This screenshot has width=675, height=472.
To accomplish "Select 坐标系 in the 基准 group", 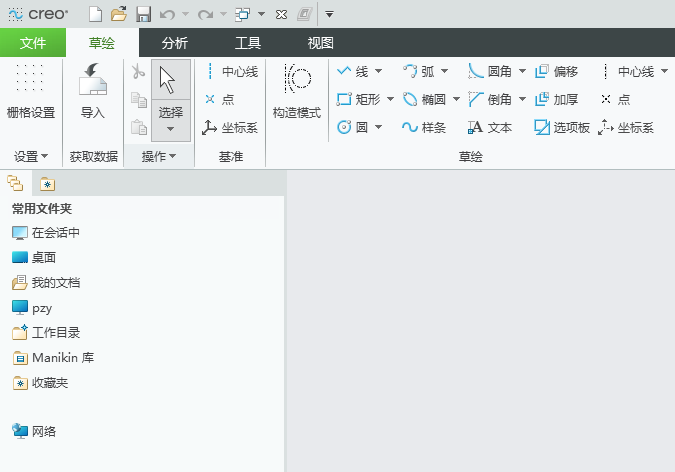I will tap(230, 127).
